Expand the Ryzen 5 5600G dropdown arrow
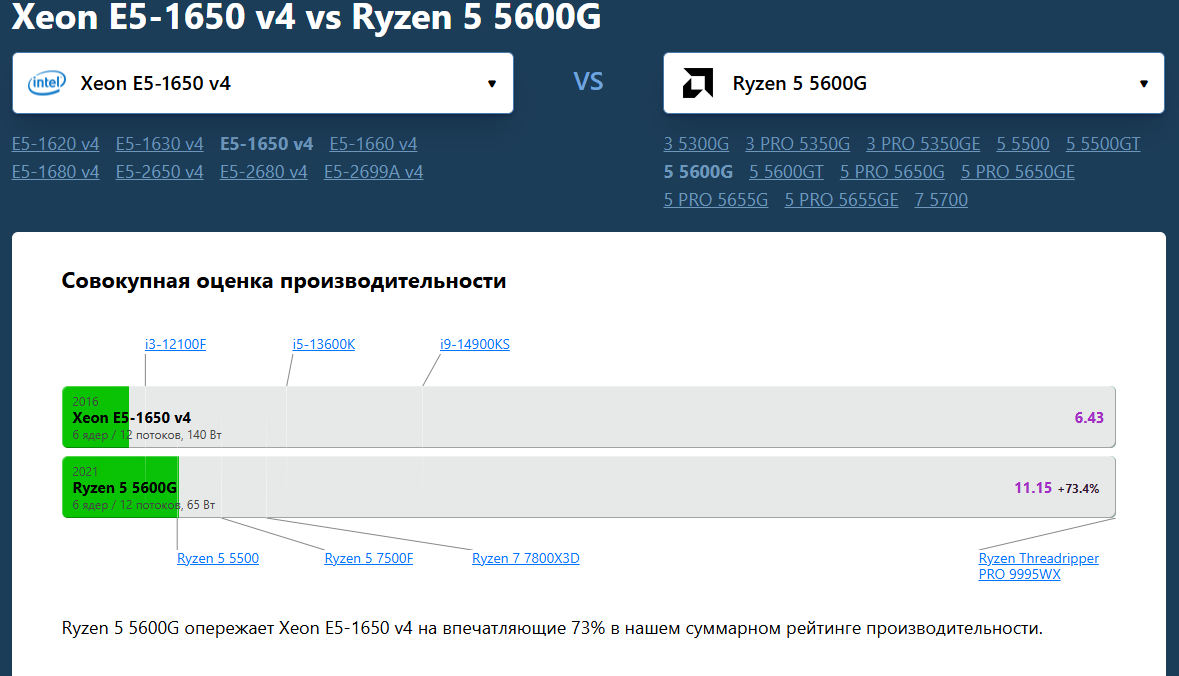The width and height of the screenshot is (1179, 676). pos(1143,84)
